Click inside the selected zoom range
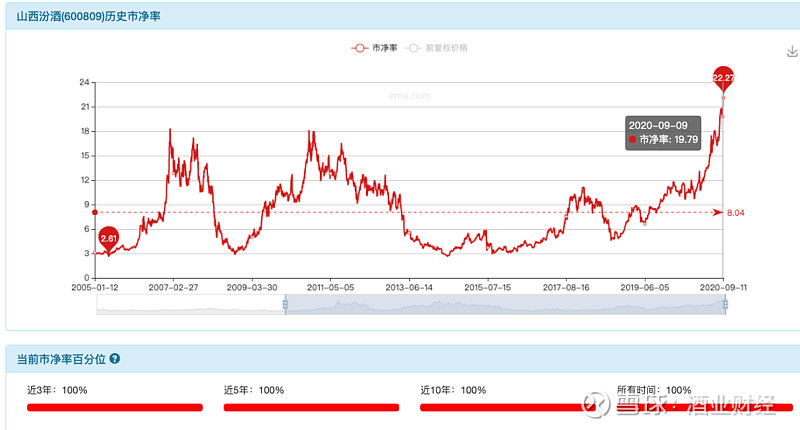 click(505, 305)
